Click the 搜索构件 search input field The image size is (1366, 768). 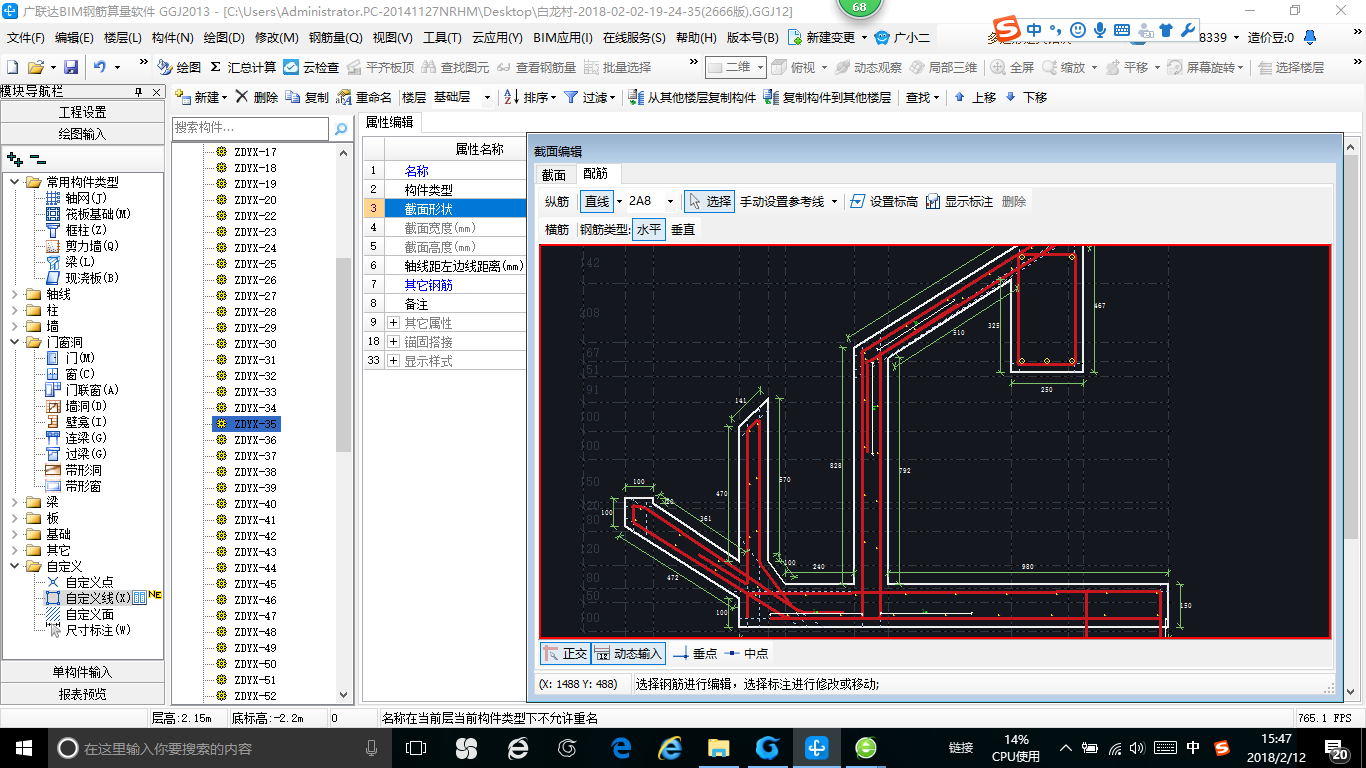[x=250, y=129]
